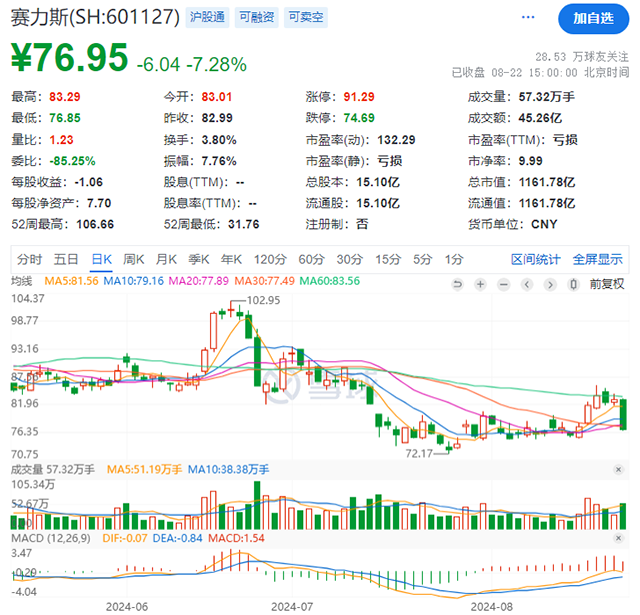This screenshot has height=615, width=640.
Task: Click the 102.95 high price marker
Action: click(264, 300)
